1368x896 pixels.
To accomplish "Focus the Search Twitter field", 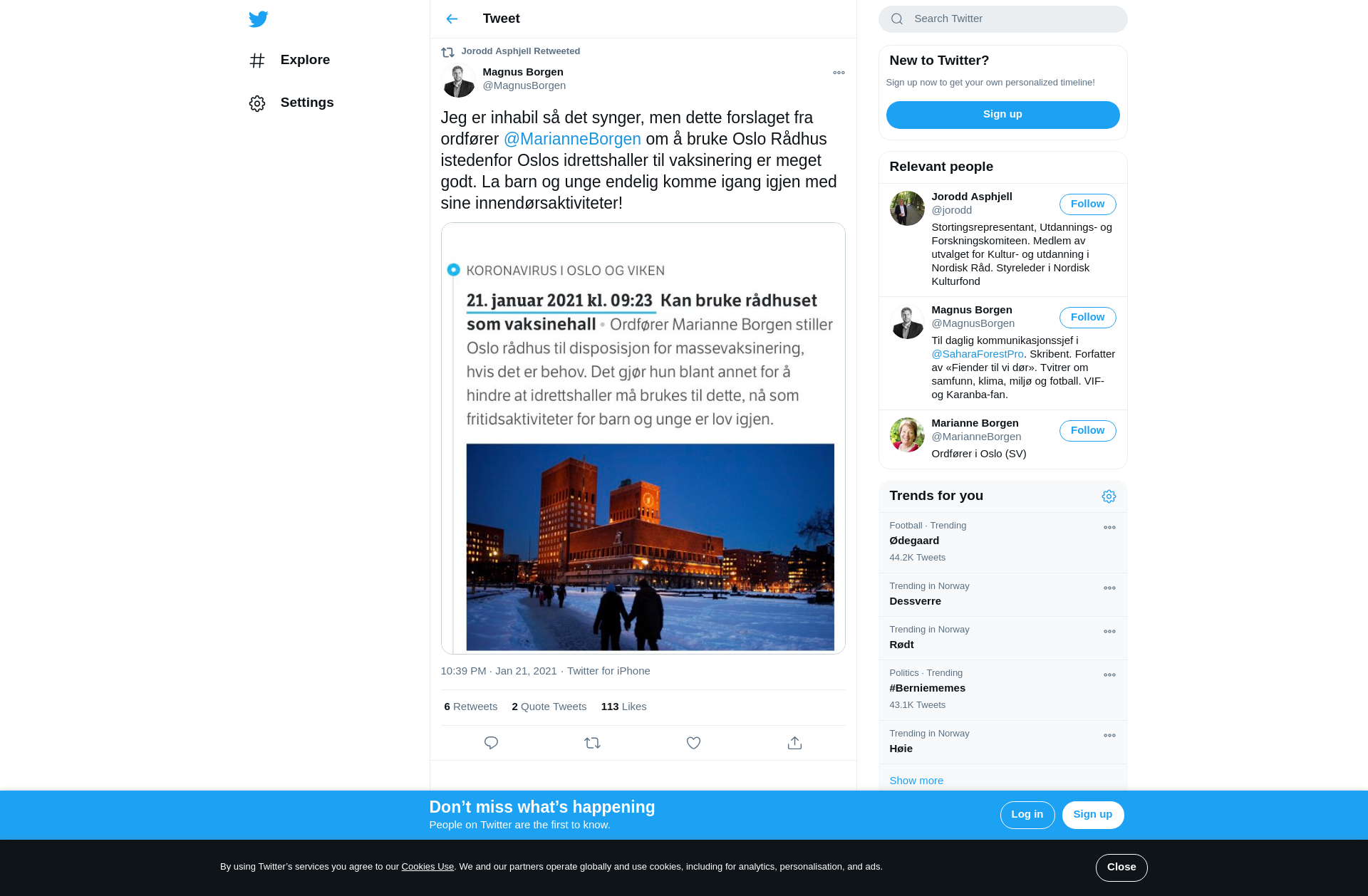I will pos(1002,19).
